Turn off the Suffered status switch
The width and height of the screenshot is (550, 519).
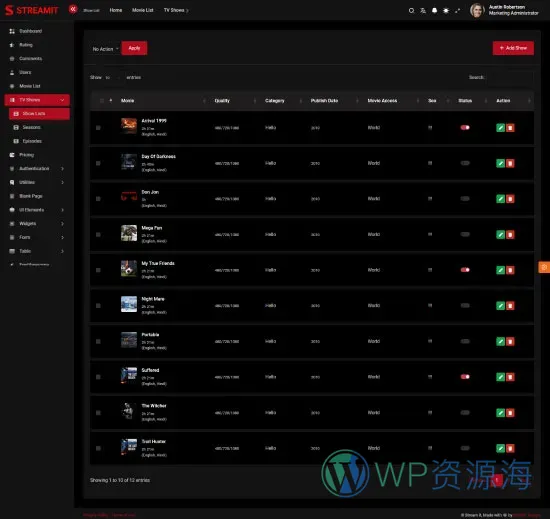[465, 377]
